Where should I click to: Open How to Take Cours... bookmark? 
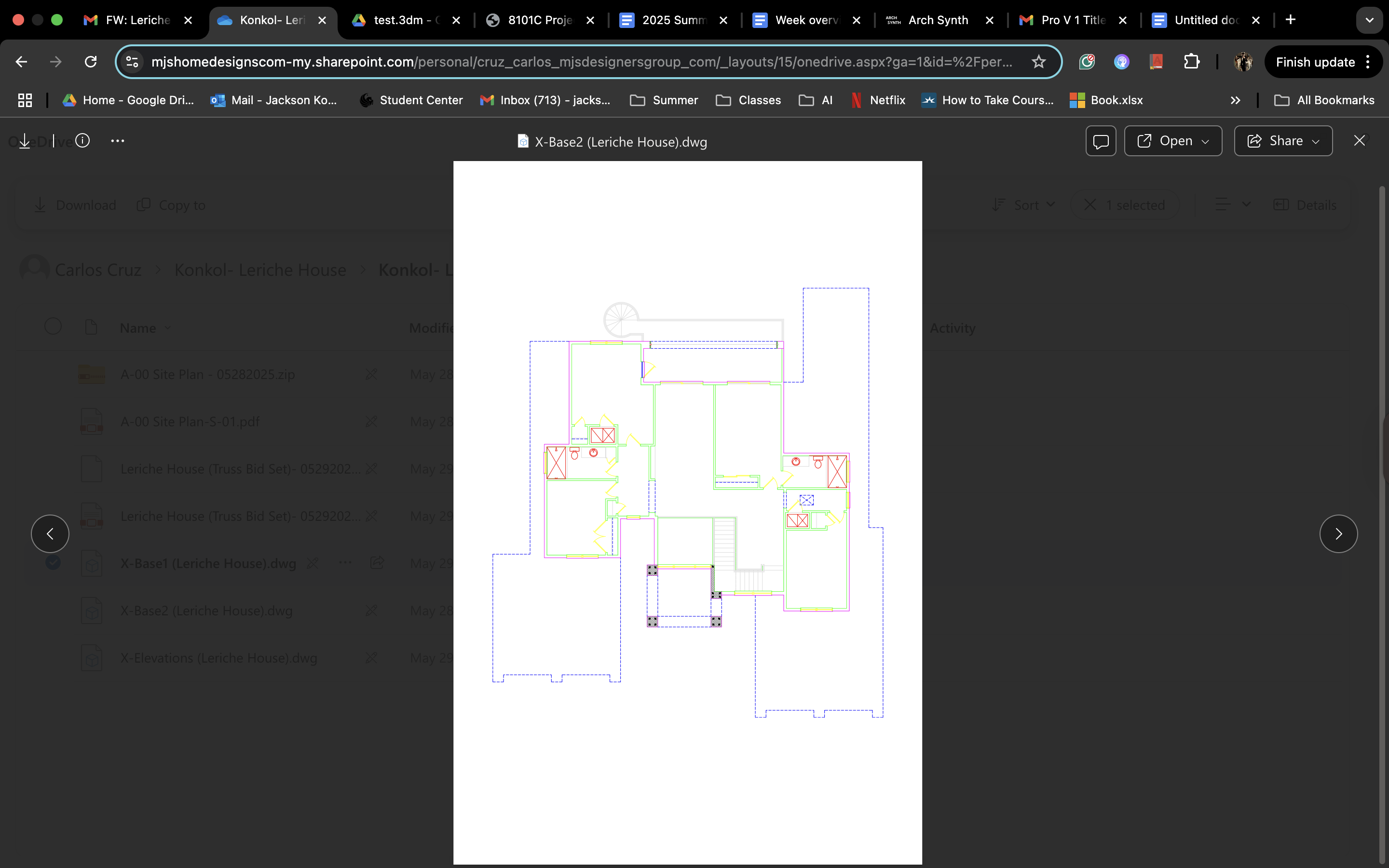pos(988,100)
